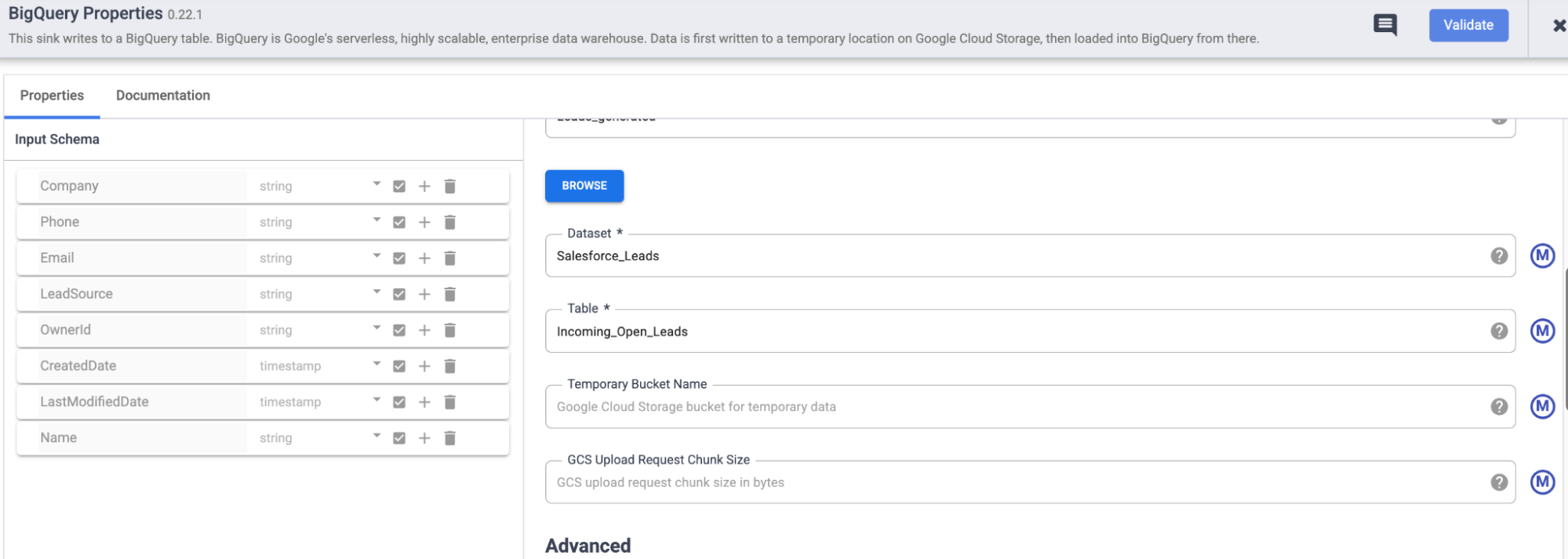
Task: Switch to the Documentation tab
Action: pyautogui.click(x=163, y=96)
